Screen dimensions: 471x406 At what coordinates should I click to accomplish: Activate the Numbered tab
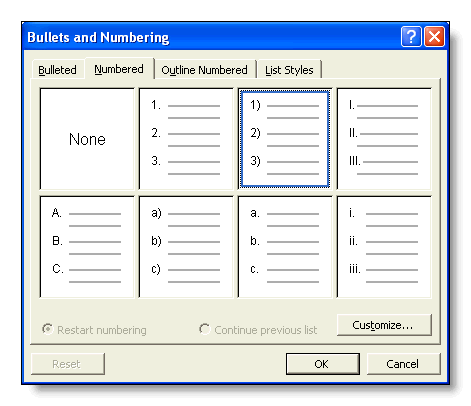click(119, 69)
